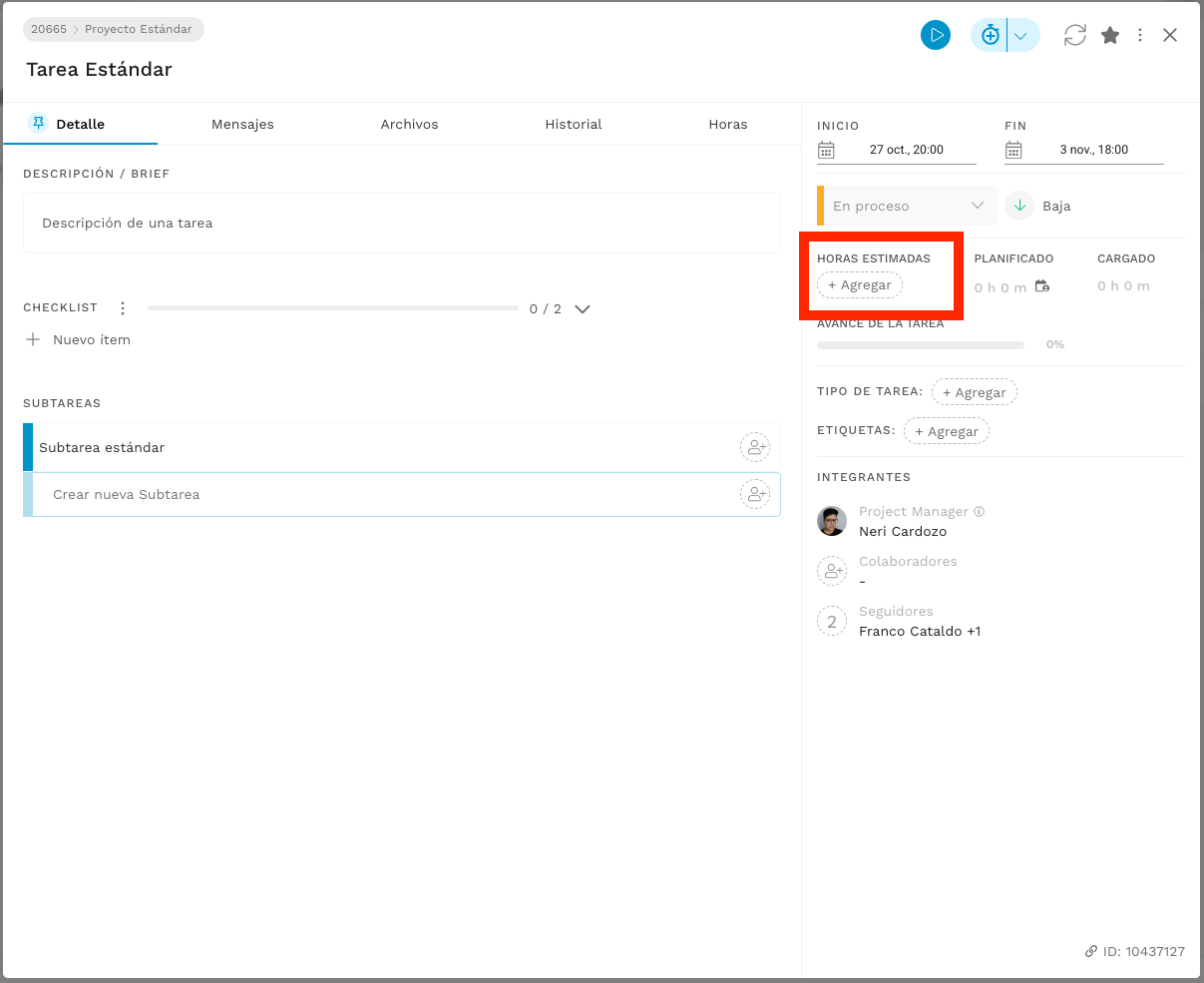Open the Historial tab

click(x=574, y=125)
